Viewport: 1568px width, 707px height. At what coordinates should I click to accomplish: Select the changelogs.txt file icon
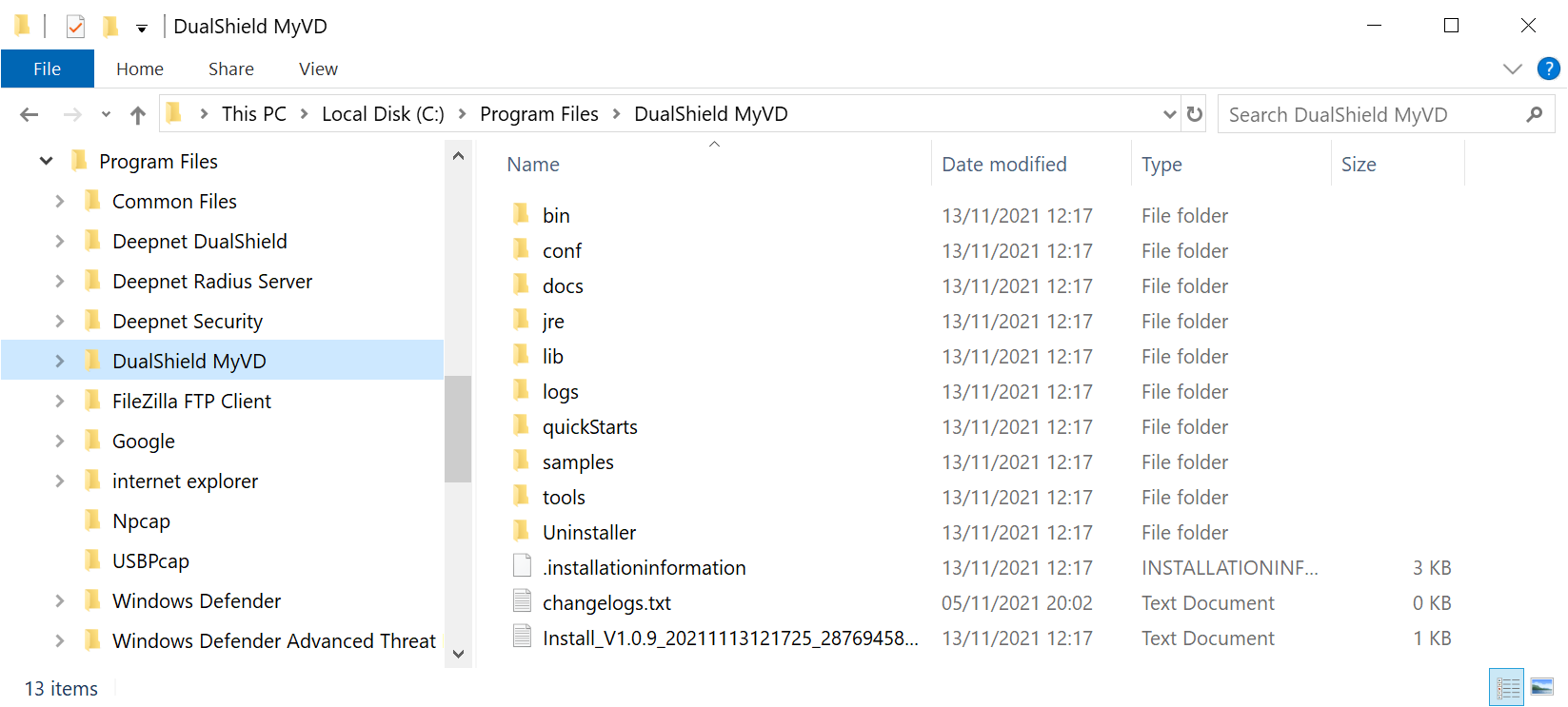point(523,602)
